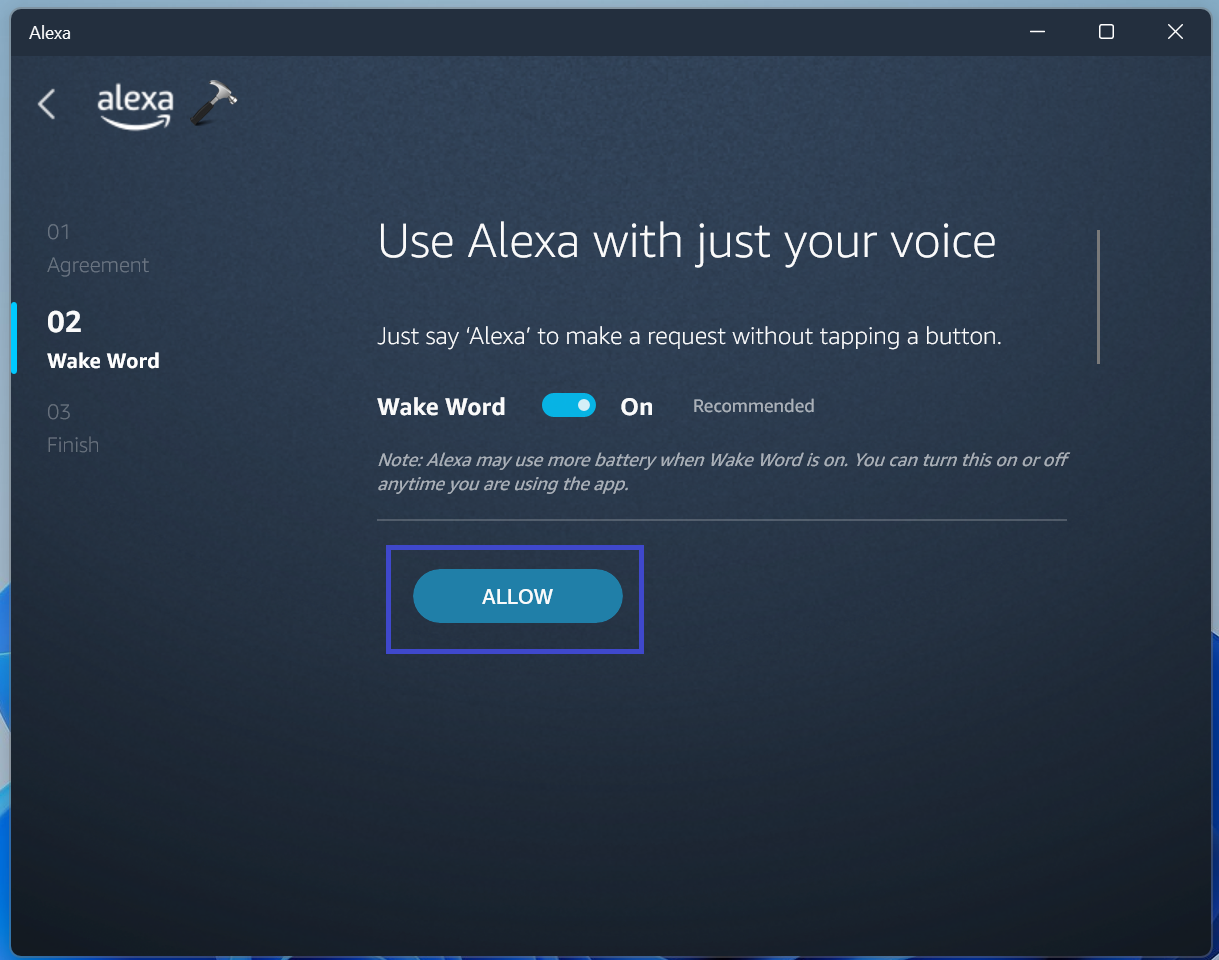The height and width of the screenshot is (960, 1219).
Task: Click the 'Recommended' label
Action: click(754, 406)
